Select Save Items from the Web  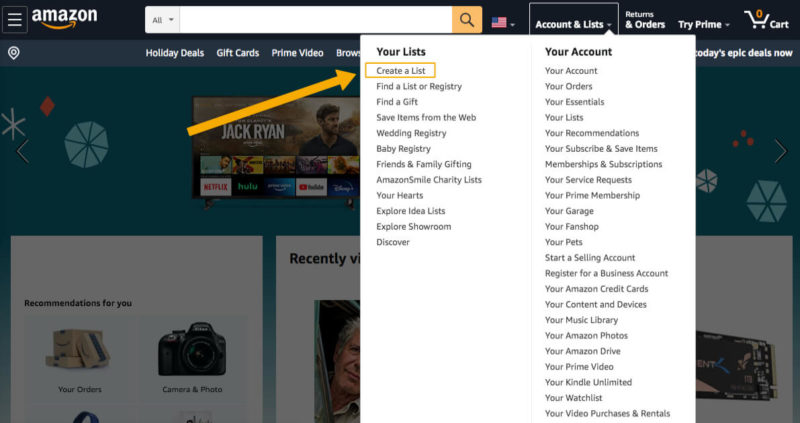tap(426, 118)
